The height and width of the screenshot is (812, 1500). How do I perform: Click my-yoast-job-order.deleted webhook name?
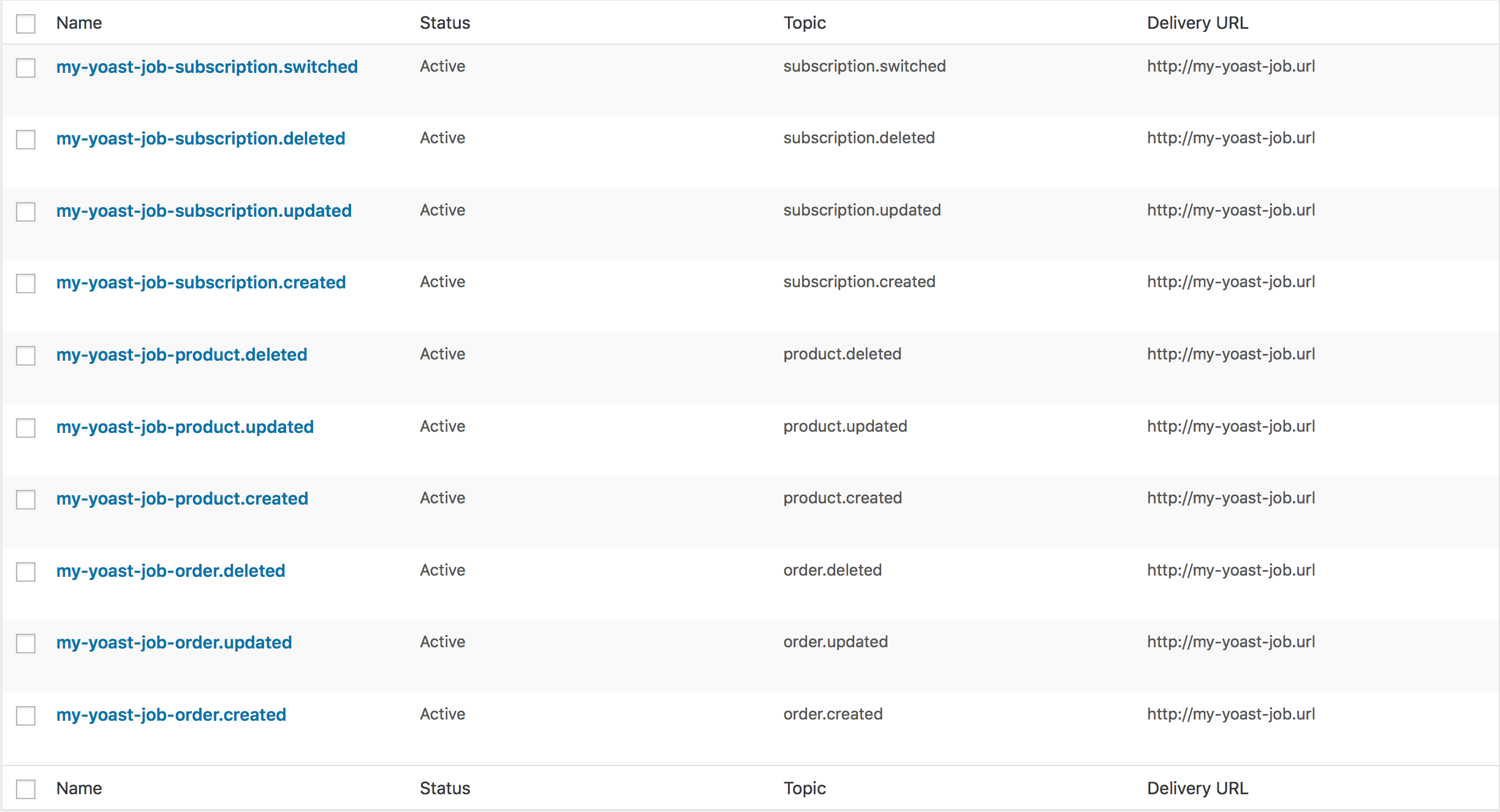click(x=170, y=571)
